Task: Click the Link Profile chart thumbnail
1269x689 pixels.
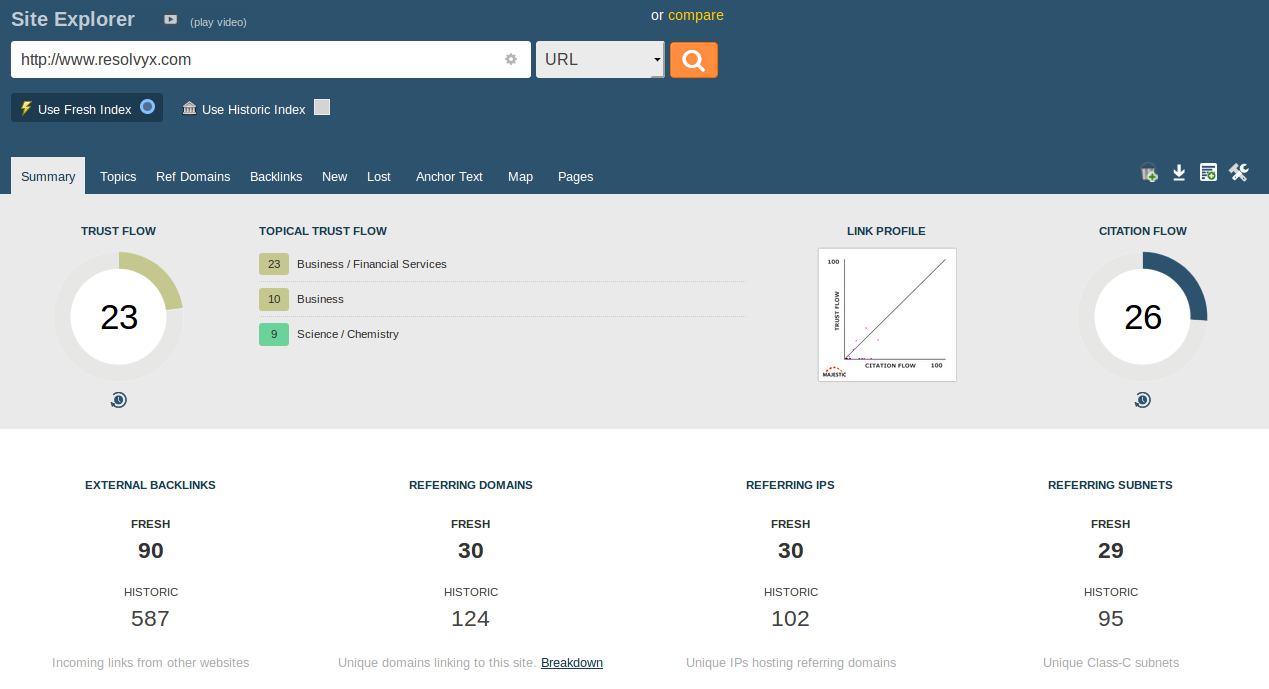Action: click(887, 314)
